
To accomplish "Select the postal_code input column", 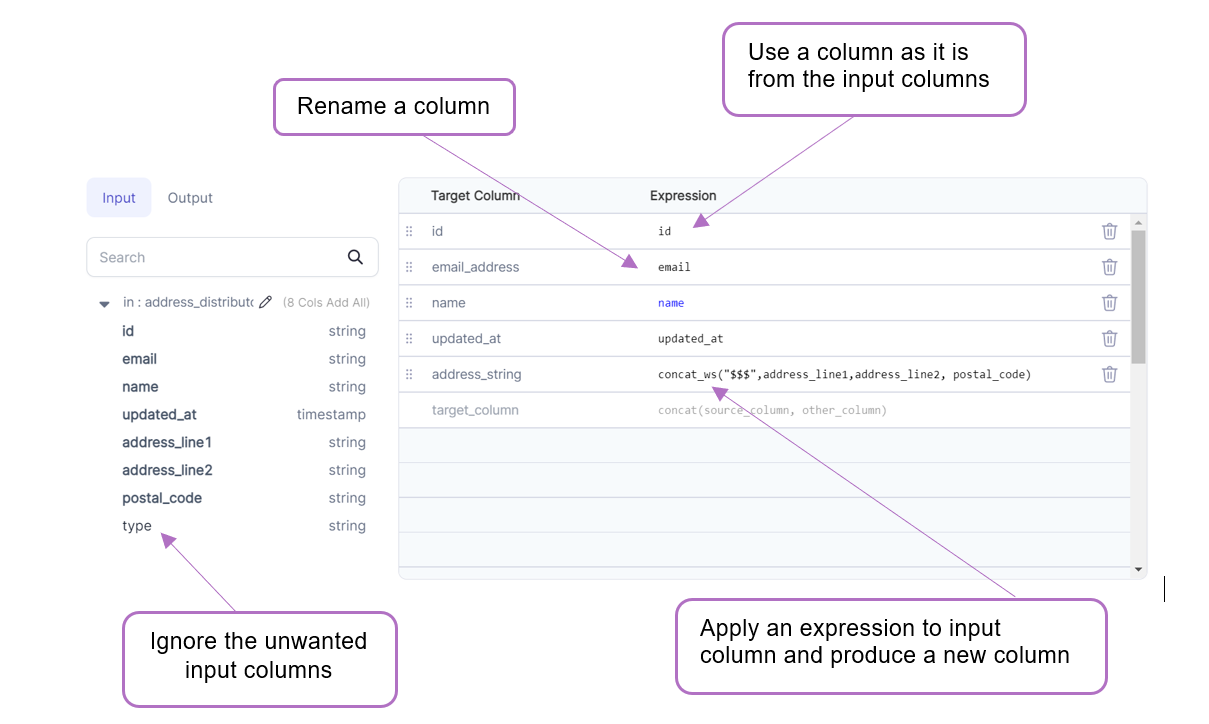I will coord(162,497).
